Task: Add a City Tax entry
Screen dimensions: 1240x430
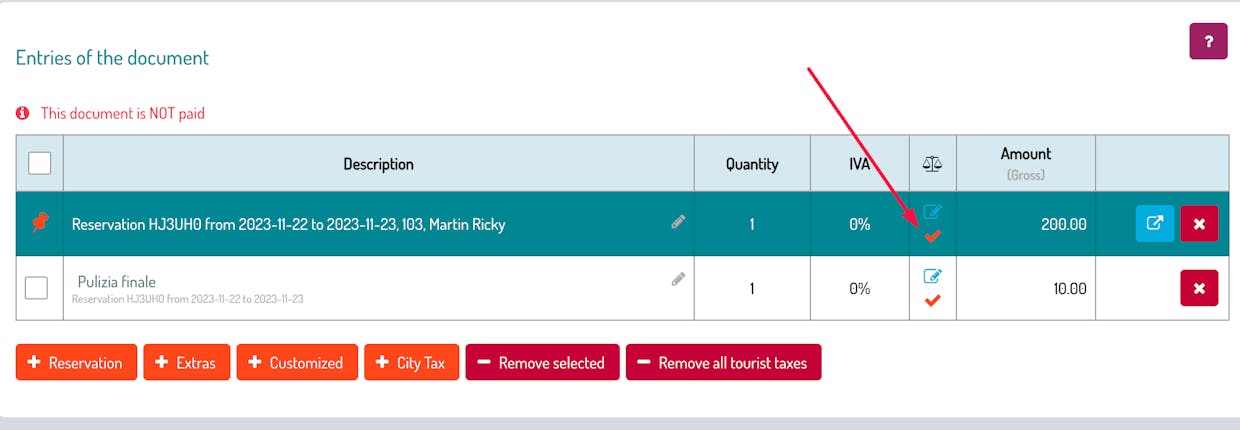Action: (x=412, y=363)
